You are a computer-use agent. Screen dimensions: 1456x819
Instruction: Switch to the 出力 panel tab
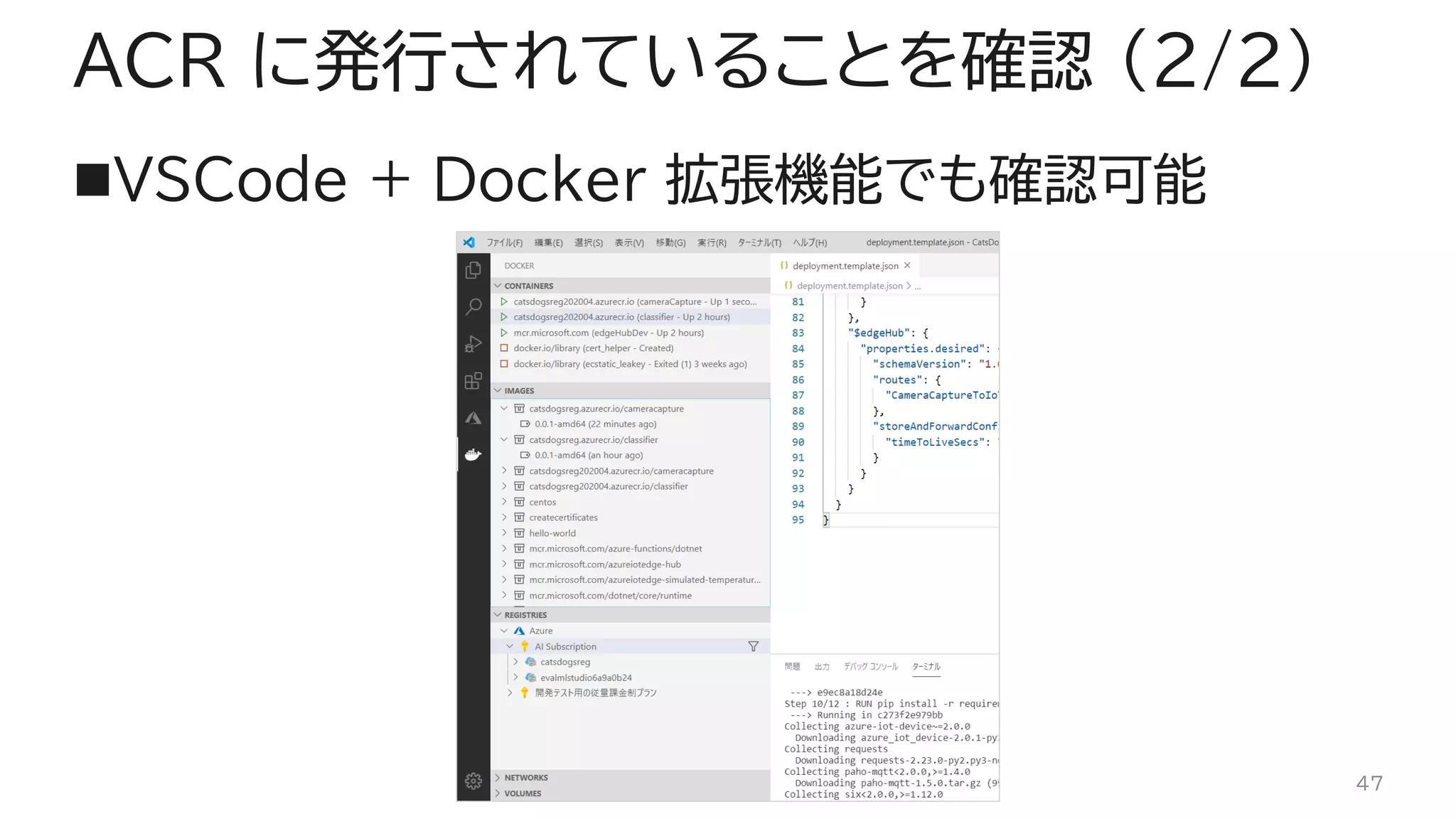click(822, 667)
